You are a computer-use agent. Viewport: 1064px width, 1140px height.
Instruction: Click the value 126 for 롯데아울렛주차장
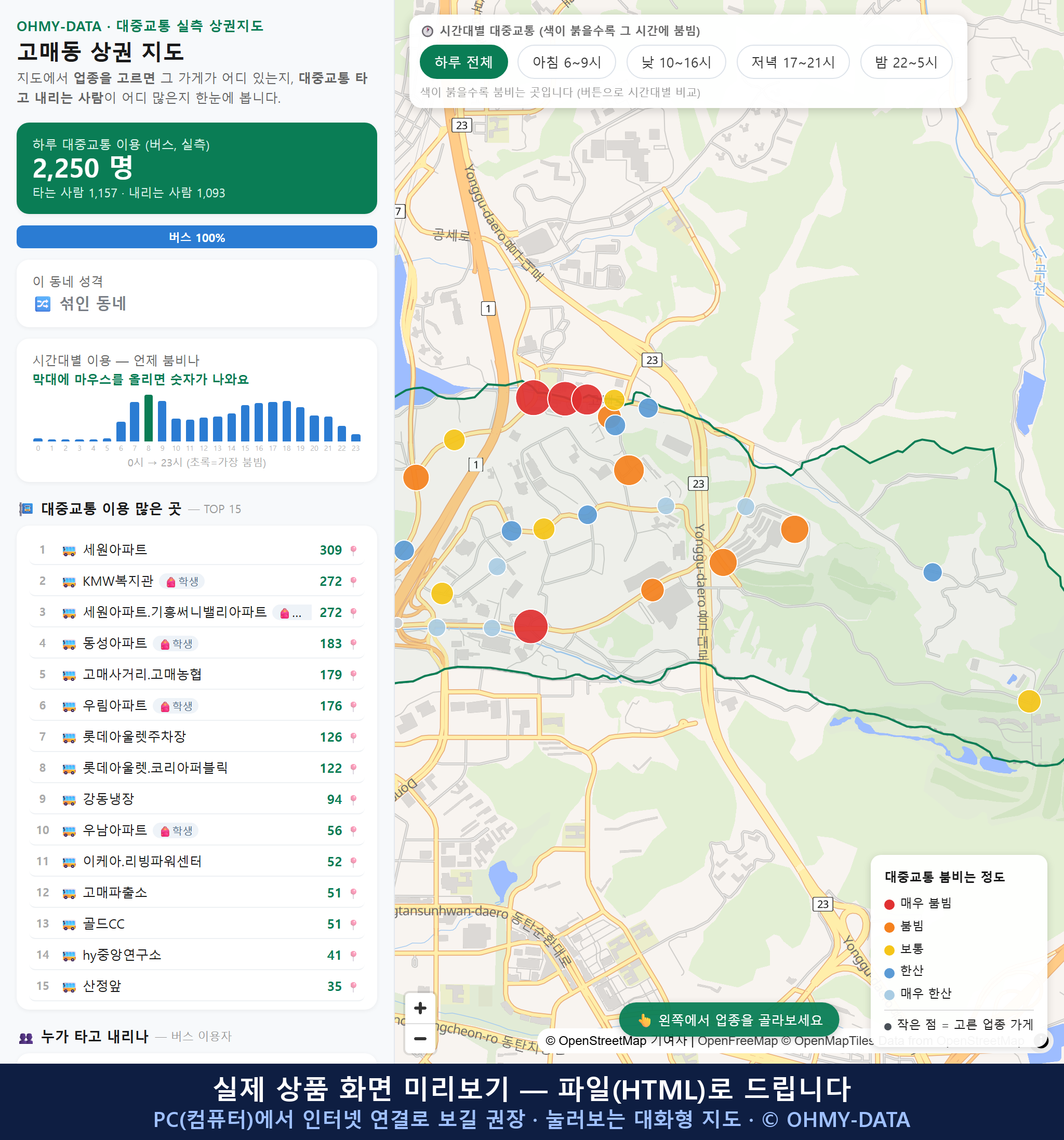[x=331, y=737]
